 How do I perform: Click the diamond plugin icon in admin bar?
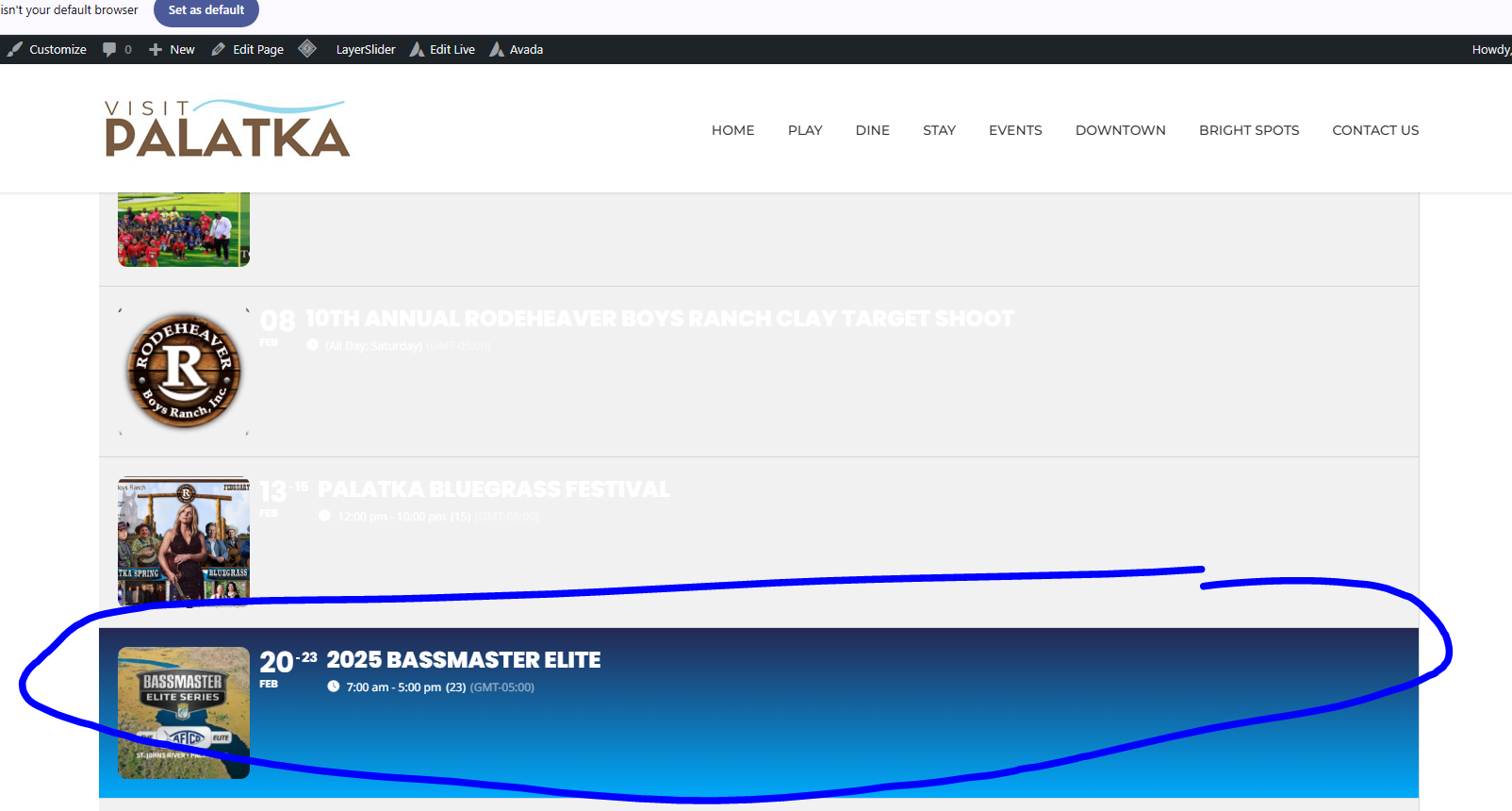307,49
